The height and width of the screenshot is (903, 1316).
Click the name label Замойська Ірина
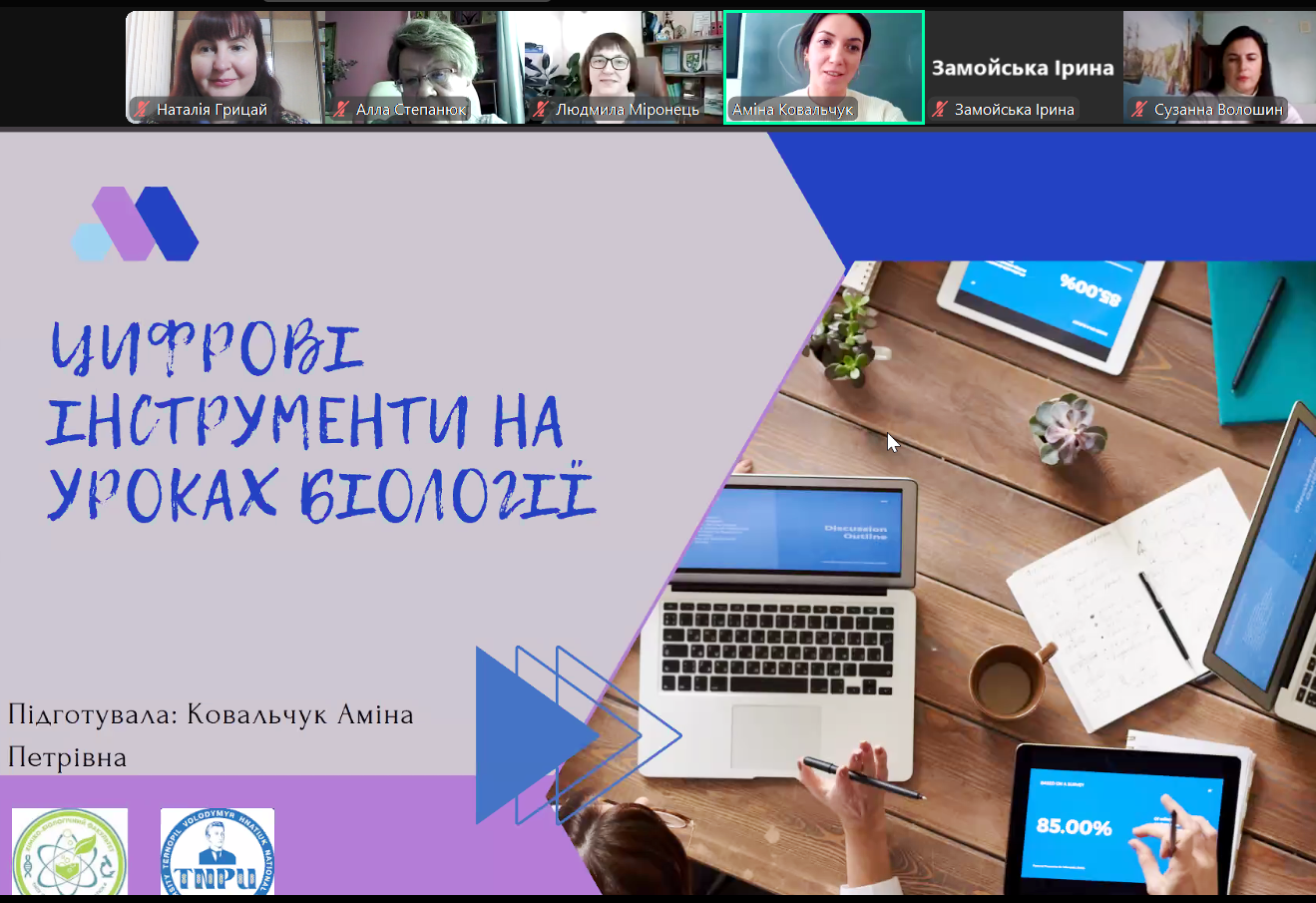coord(1022,69)
